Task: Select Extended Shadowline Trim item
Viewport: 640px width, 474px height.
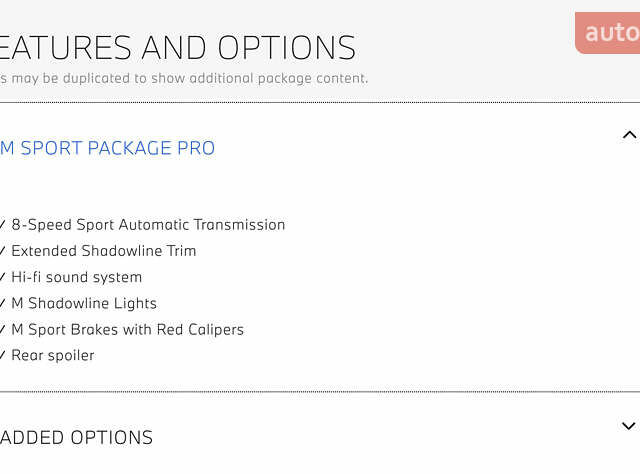Action: click(x=104, y=251)
